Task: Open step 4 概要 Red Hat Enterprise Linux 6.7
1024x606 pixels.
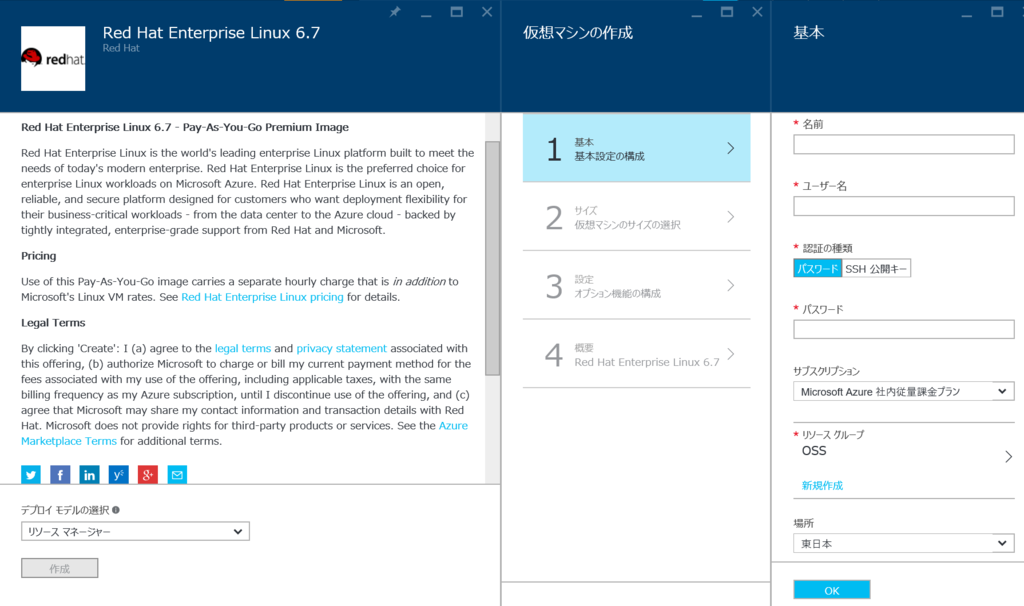Action: tap(637, 354)
